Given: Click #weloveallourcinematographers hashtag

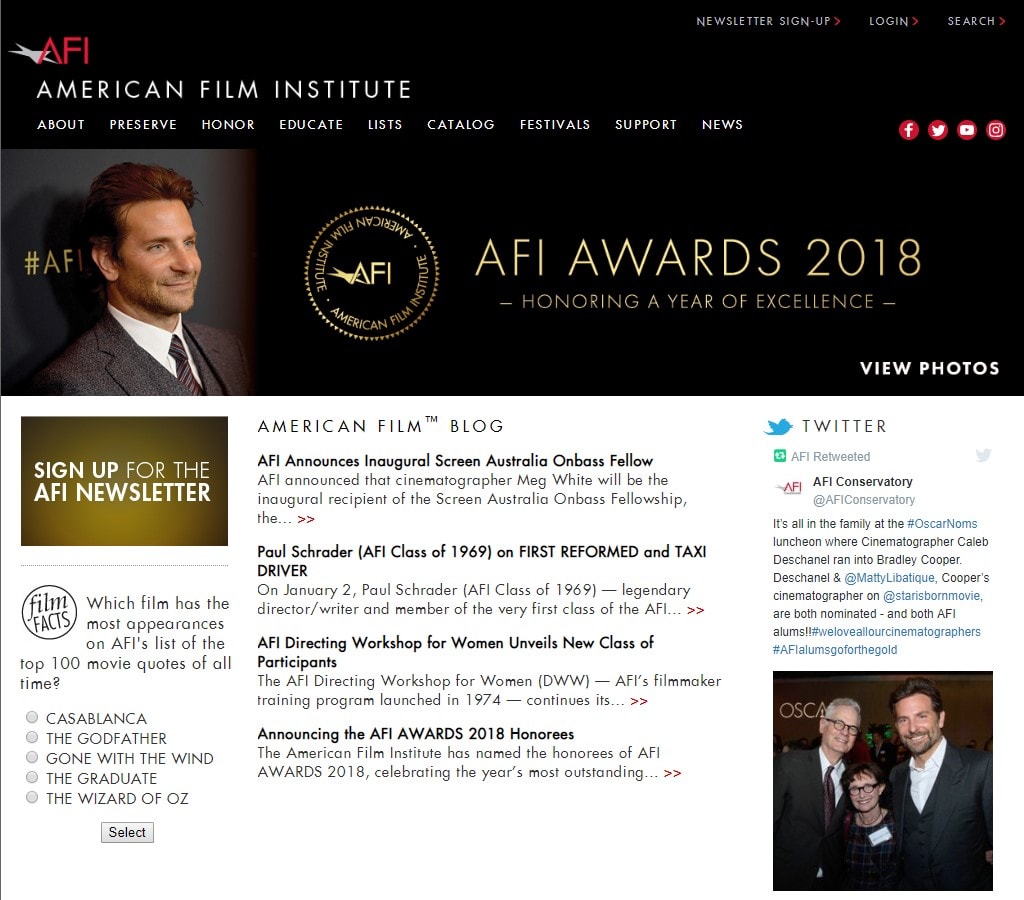Looking at the screenshot, I should [896, 632].
